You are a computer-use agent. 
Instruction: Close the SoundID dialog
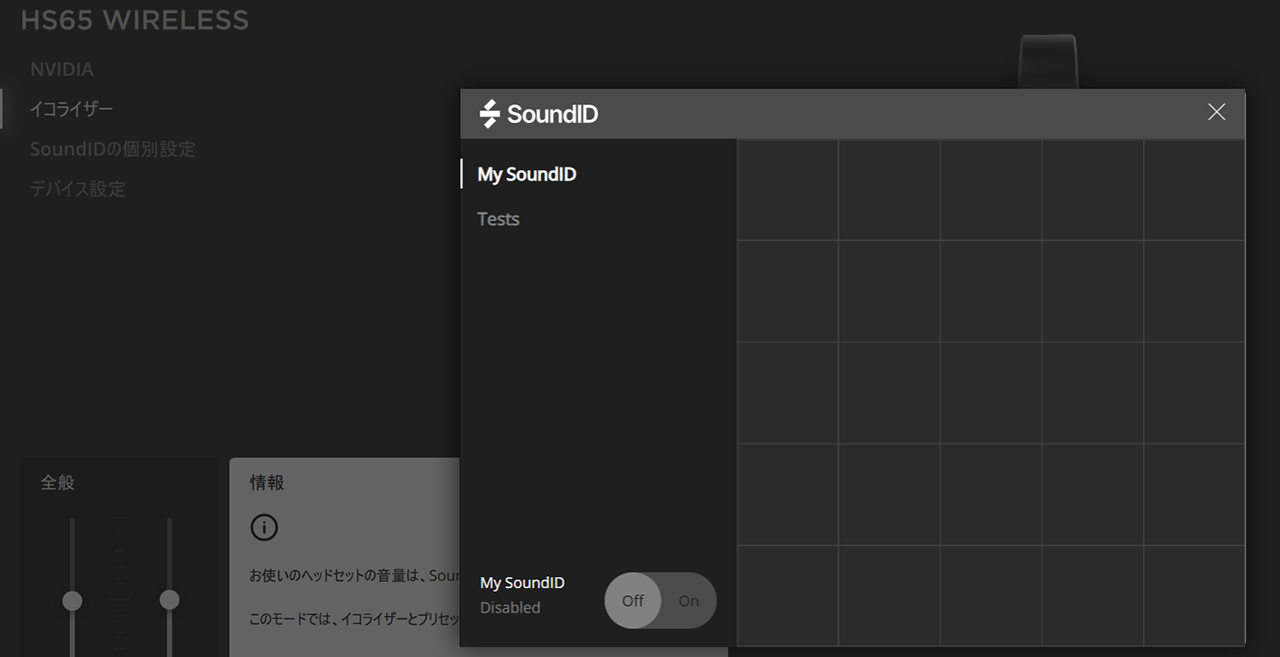(1216, 112)
